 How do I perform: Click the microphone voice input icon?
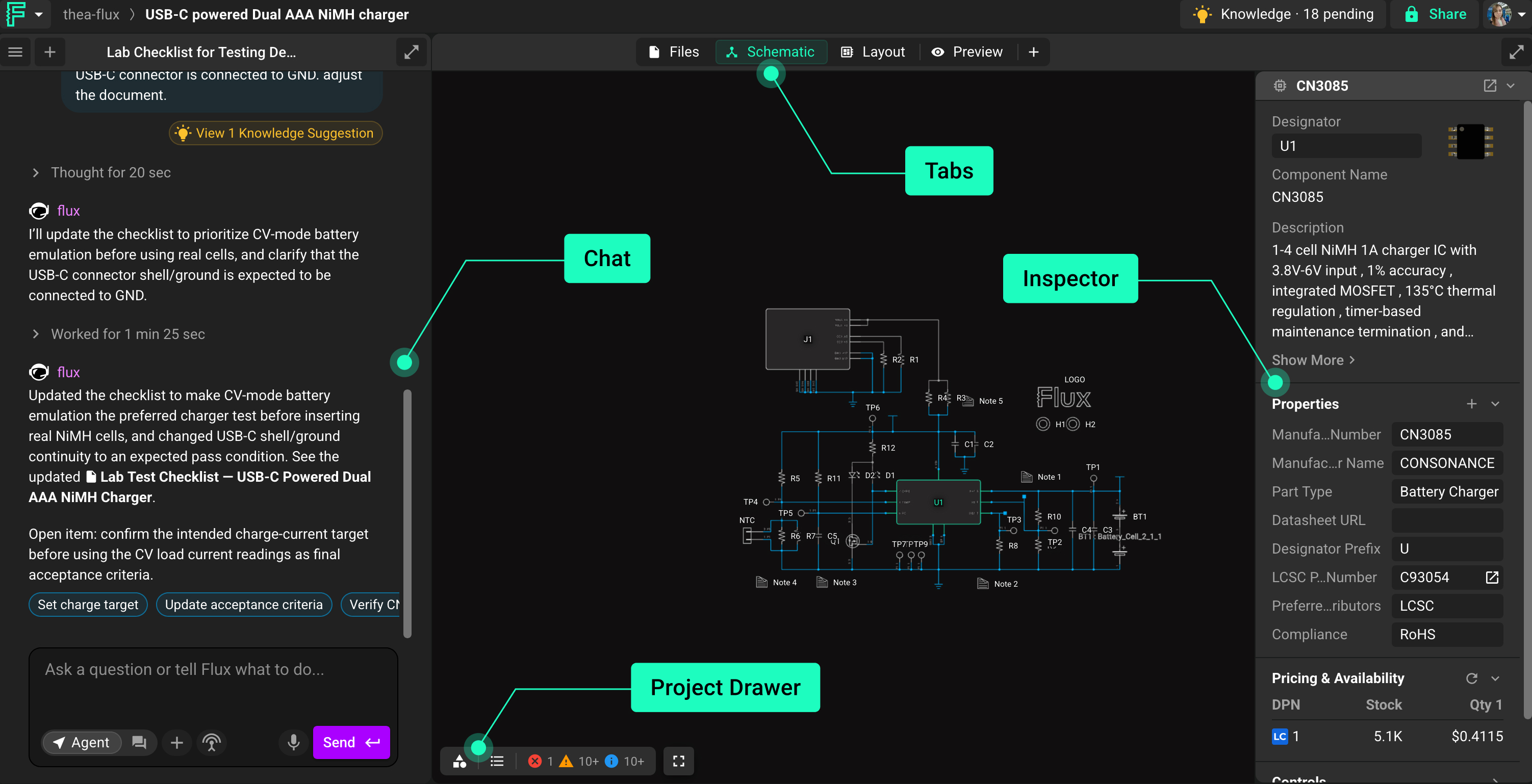(x=293, y=742)
